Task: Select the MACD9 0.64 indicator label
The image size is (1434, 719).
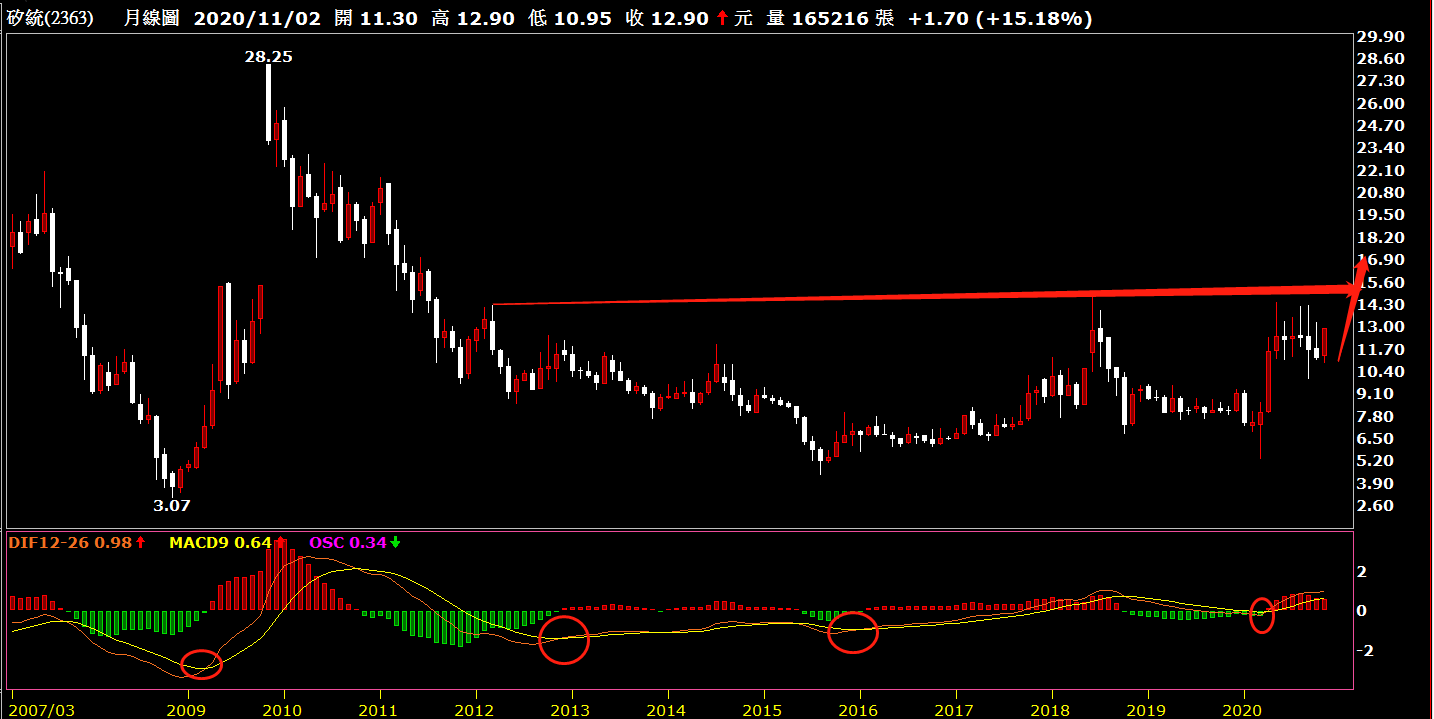Action: (x=220, y=542)
